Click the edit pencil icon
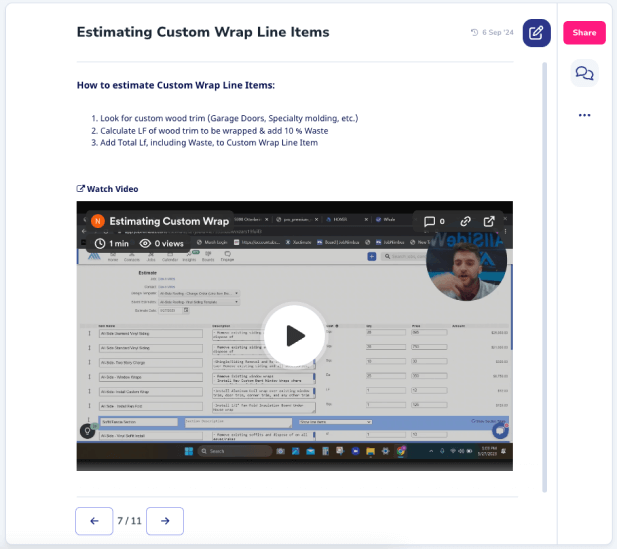617x549 pixels. pyautogui.click(x=536, y=33)
